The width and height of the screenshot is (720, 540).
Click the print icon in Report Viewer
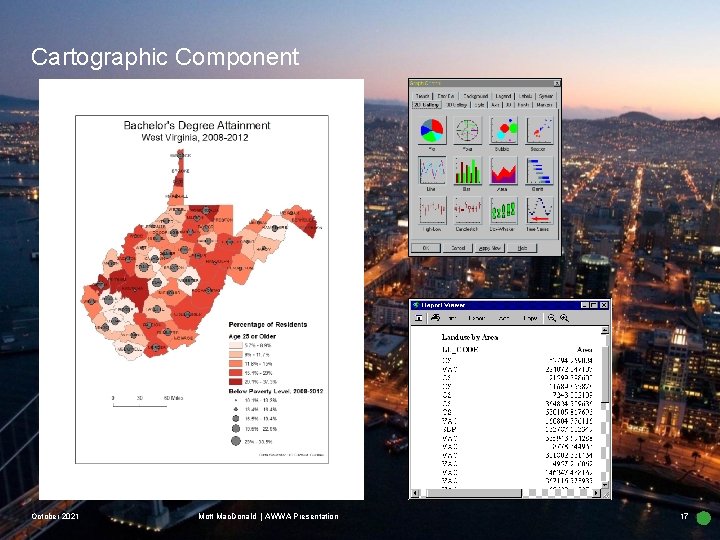[435, 318]
